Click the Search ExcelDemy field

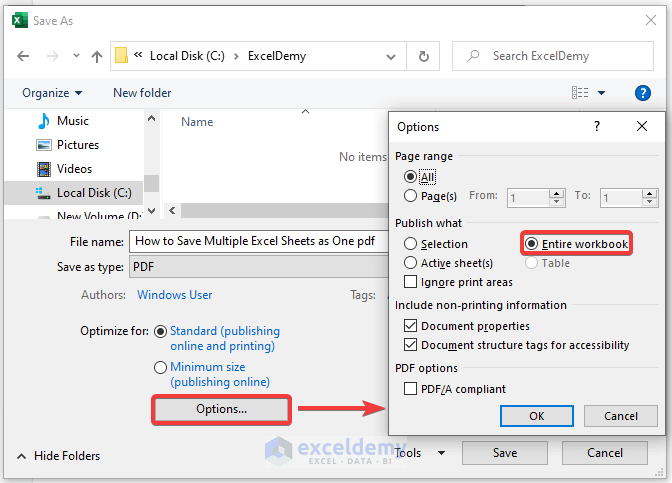click(x=553, y=56)
